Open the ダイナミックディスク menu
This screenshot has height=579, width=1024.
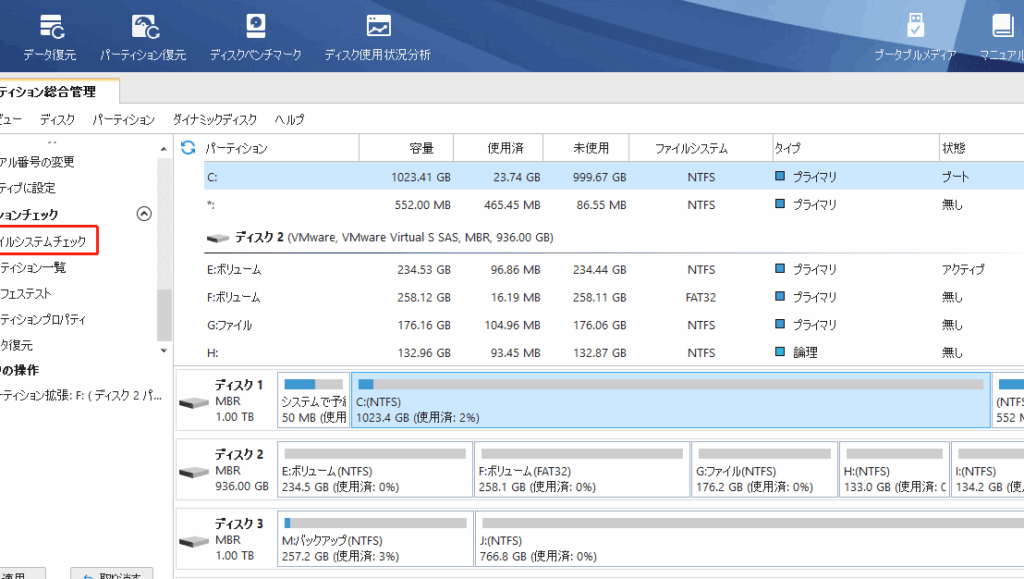[214, 119]
